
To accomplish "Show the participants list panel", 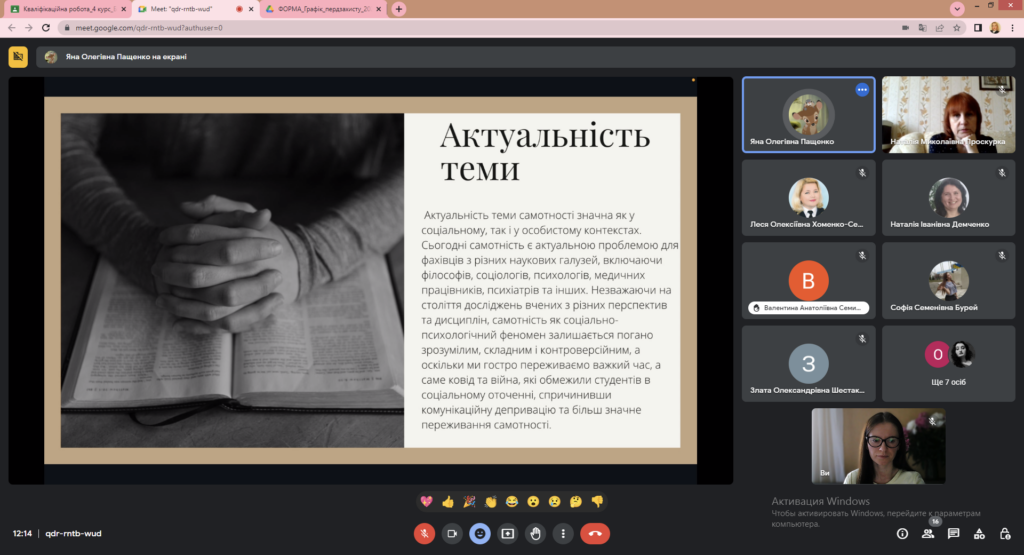I will coord(929,534).
